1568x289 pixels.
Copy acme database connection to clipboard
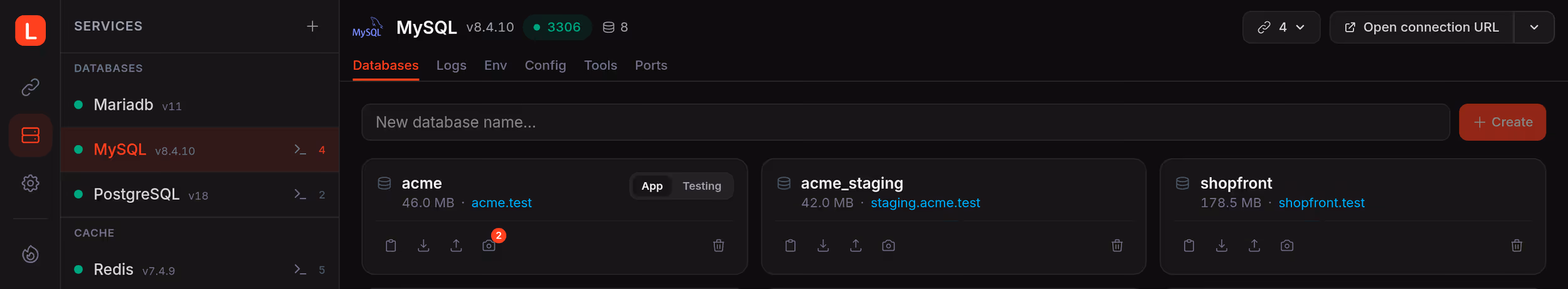[x=391, y=245]
